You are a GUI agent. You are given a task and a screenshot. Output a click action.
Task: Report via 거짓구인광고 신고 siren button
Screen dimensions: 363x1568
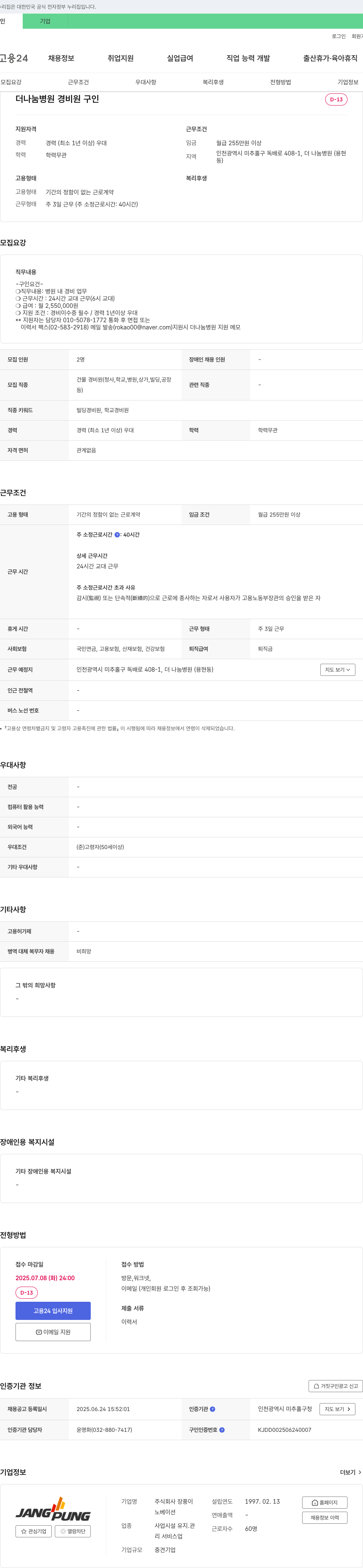coord(336,1386)
